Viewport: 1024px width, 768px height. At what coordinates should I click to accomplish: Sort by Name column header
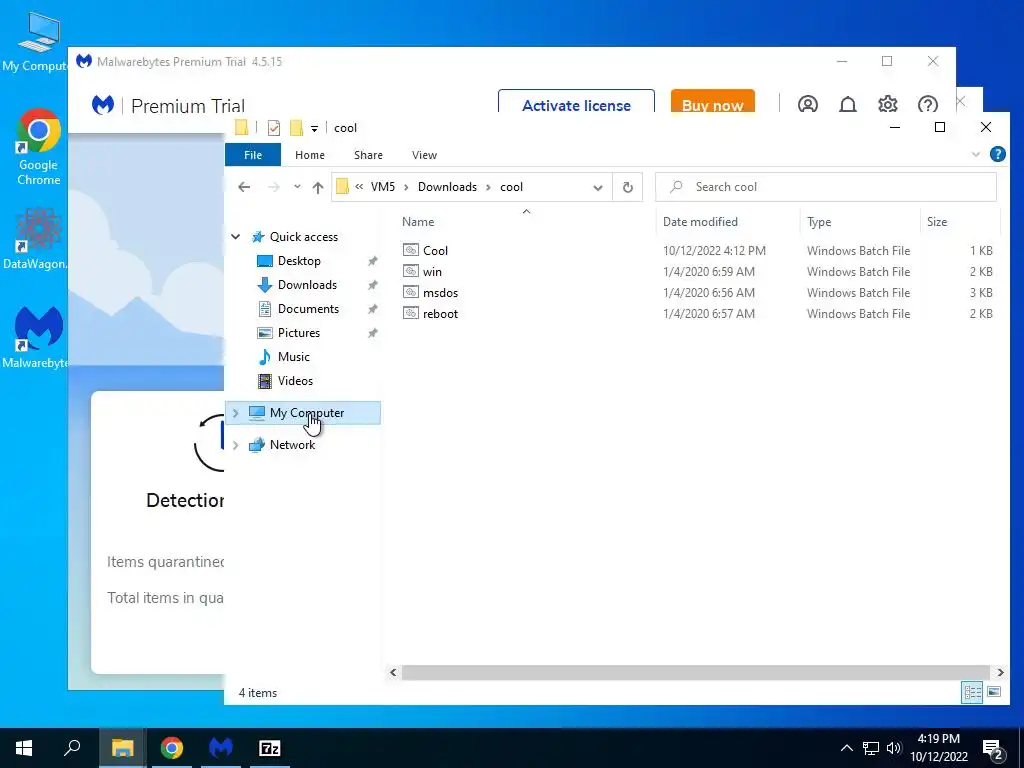click(x=526, y=222)
